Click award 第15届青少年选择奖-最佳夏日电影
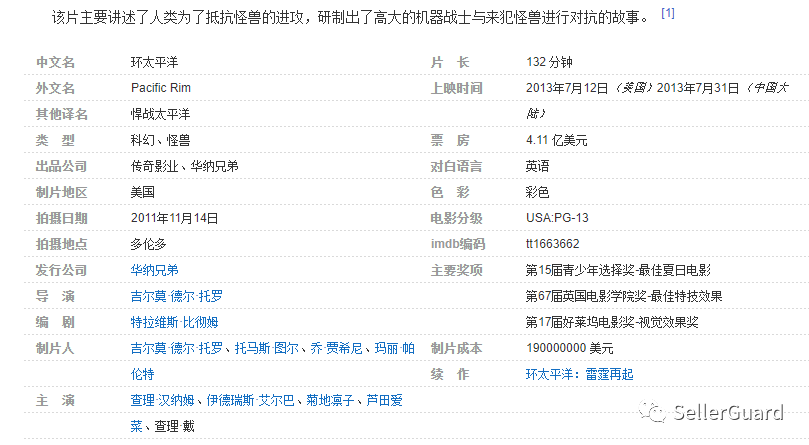The width and height of the screenshot is (809, 445). (x=618, y=270)
